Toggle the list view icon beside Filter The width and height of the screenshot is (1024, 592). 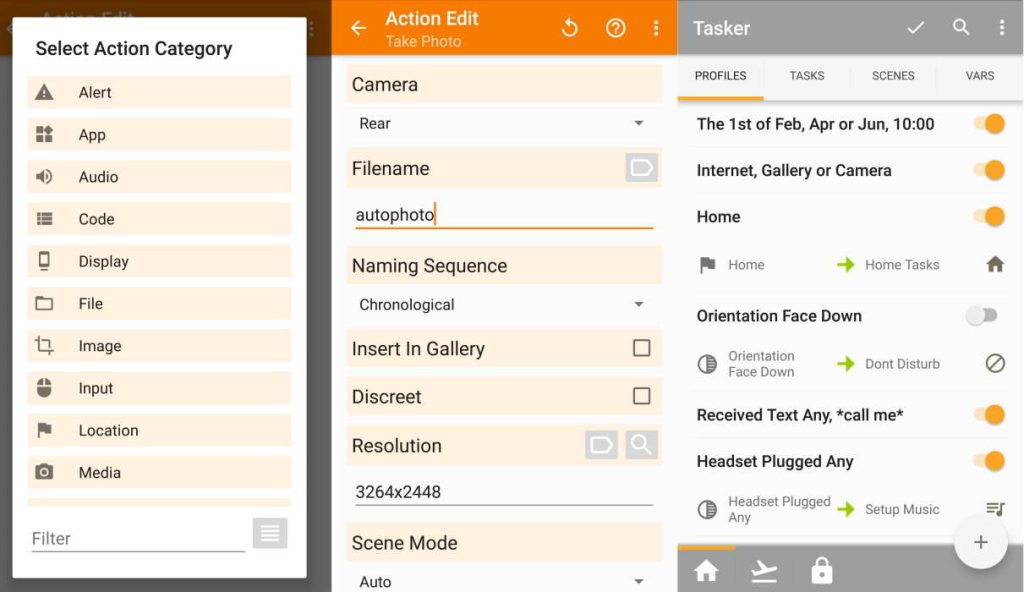(270, 533)
